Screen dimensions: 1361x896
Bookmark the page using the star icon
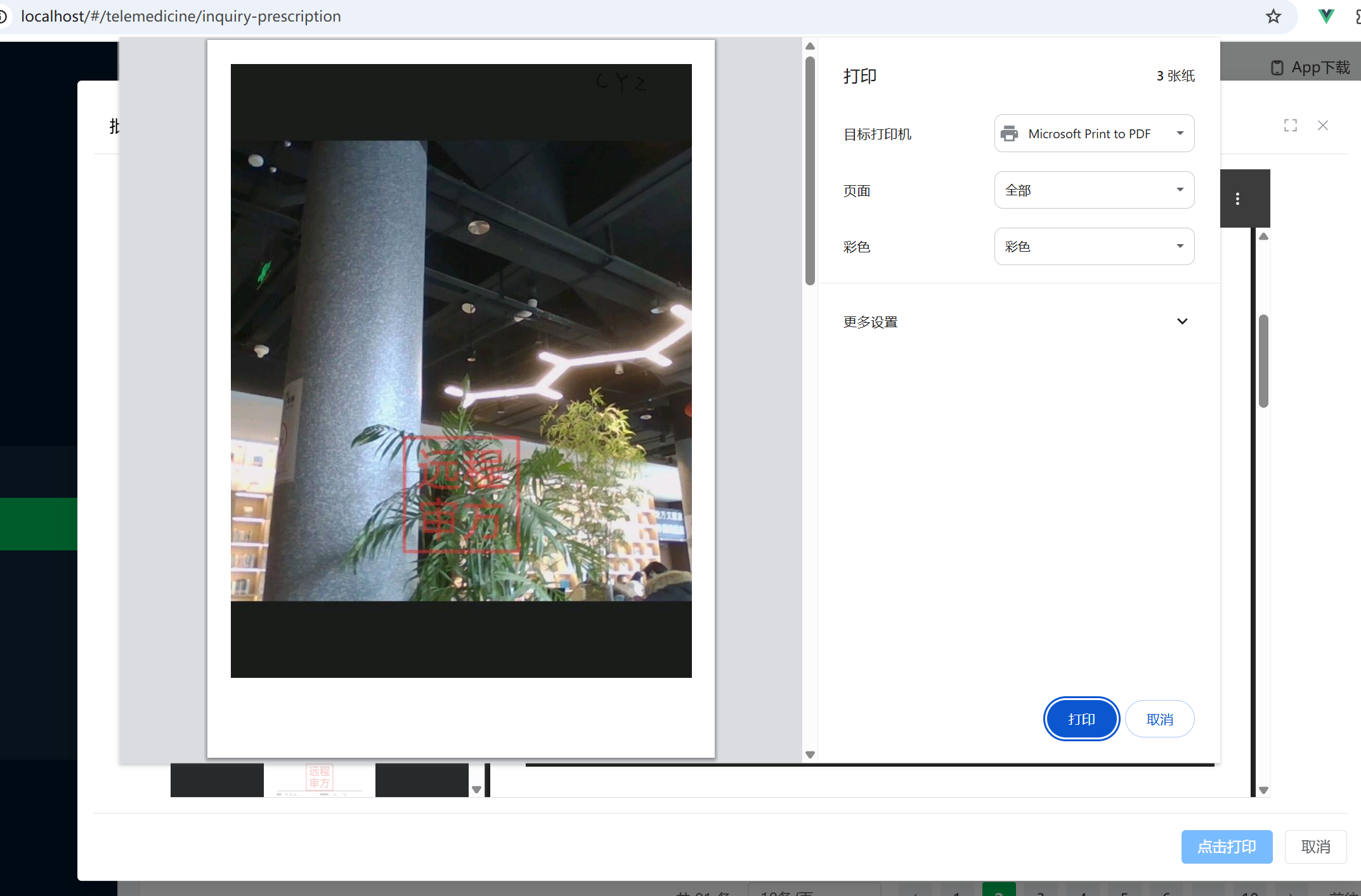tap(1273, 16)
